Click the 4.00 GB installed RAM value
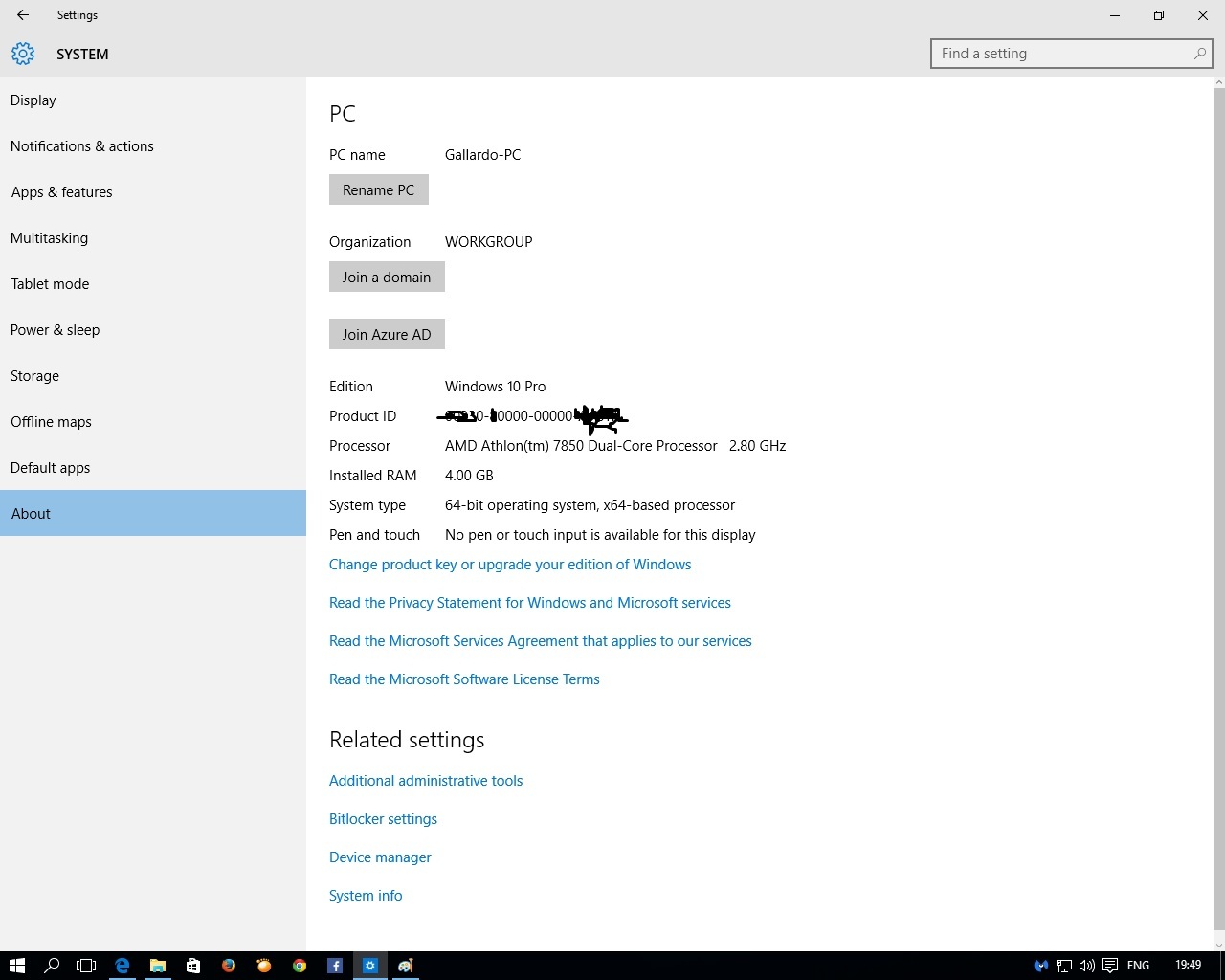The image size is (1225, 980). coord(469,476)
